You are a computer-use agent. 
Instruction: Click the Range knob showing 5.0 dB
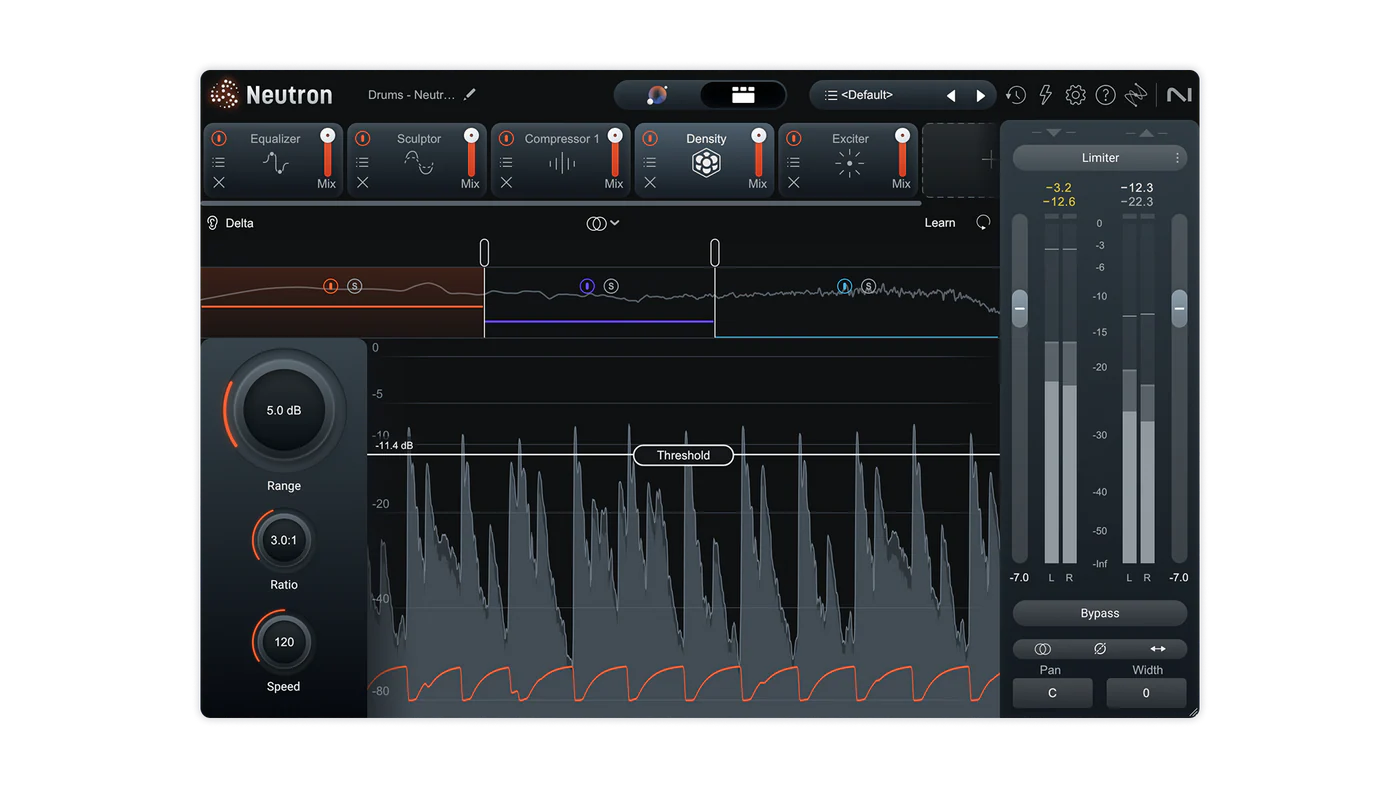[284, 410]
